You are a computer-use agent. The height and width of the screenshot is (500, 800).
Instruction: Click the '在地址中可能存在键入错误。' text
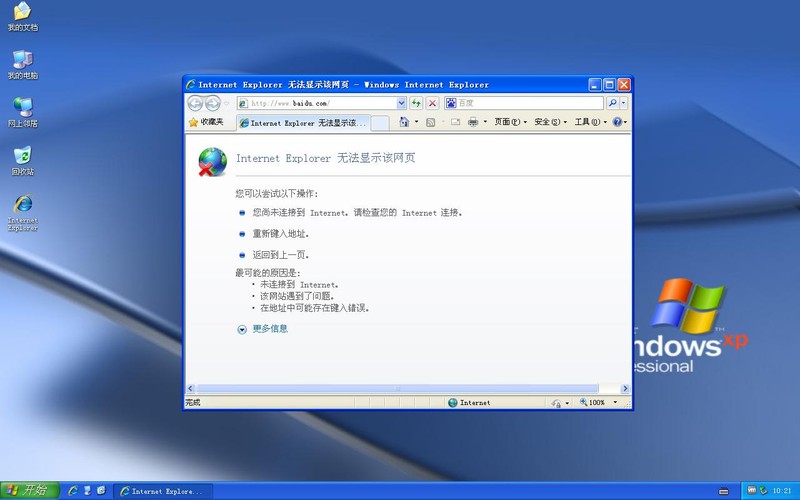(x=315, y=308)
